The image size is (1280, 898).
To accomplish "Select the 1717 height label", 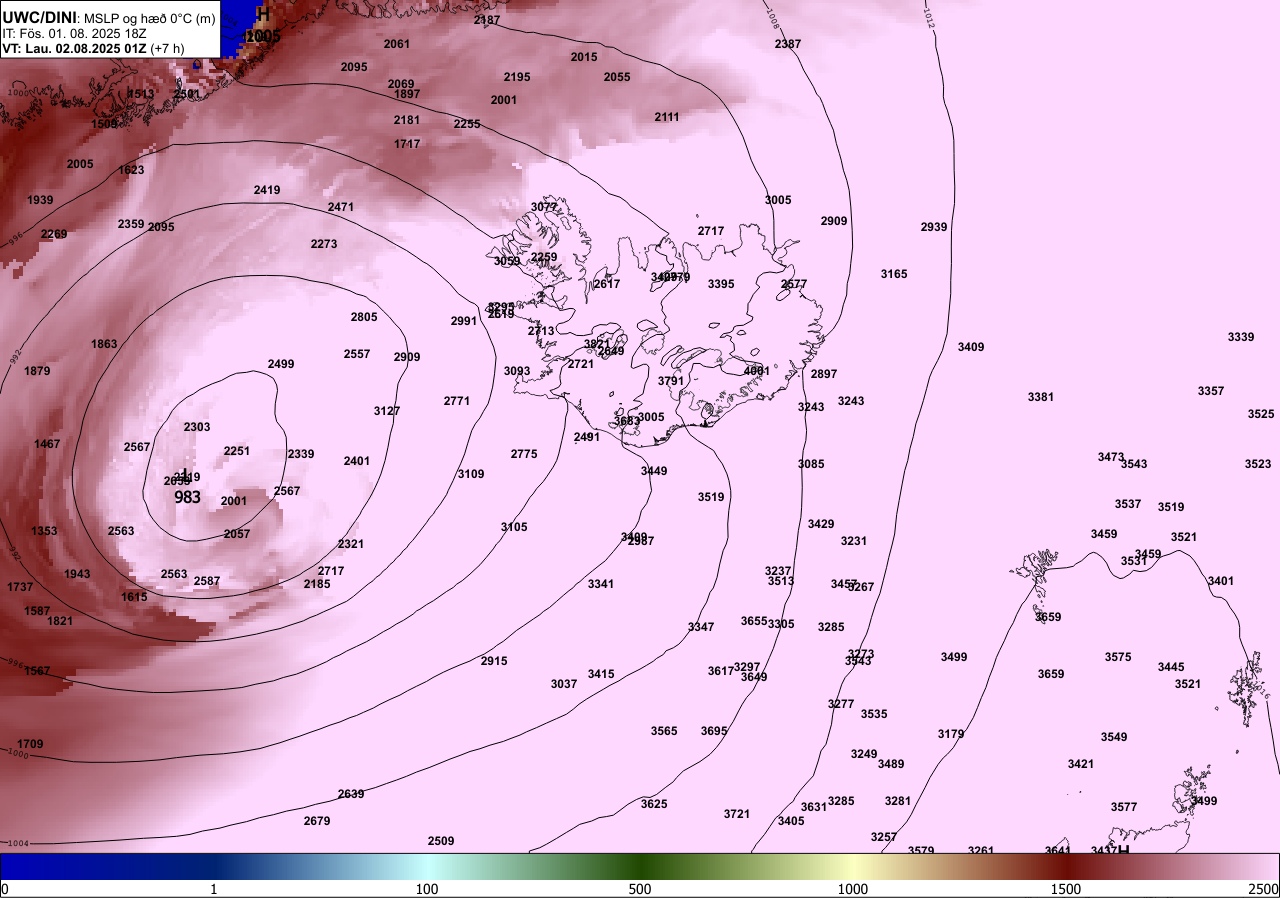I will [407, 144].
